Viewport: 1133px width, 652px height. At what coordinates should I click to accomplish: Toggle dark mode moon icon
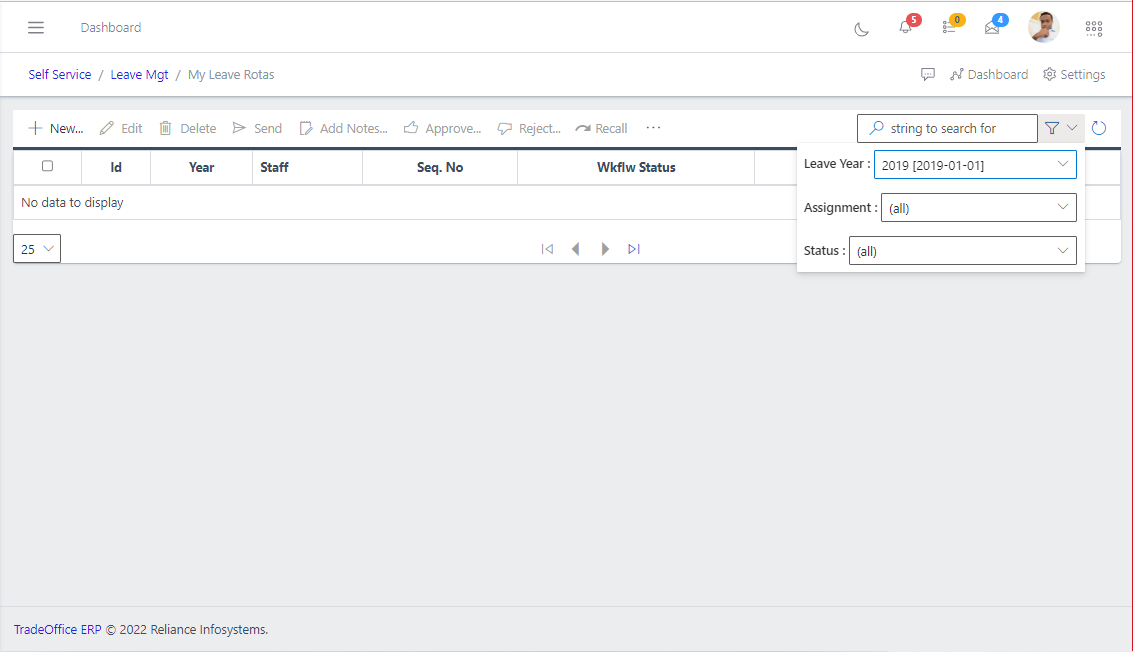point(861,29)
